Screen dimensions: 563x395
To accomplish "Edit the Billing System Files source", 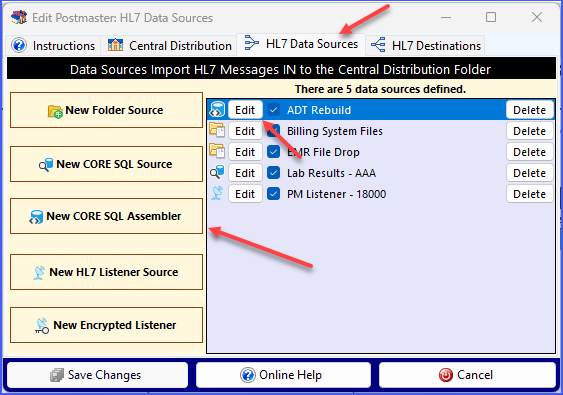I will [245, 131].
